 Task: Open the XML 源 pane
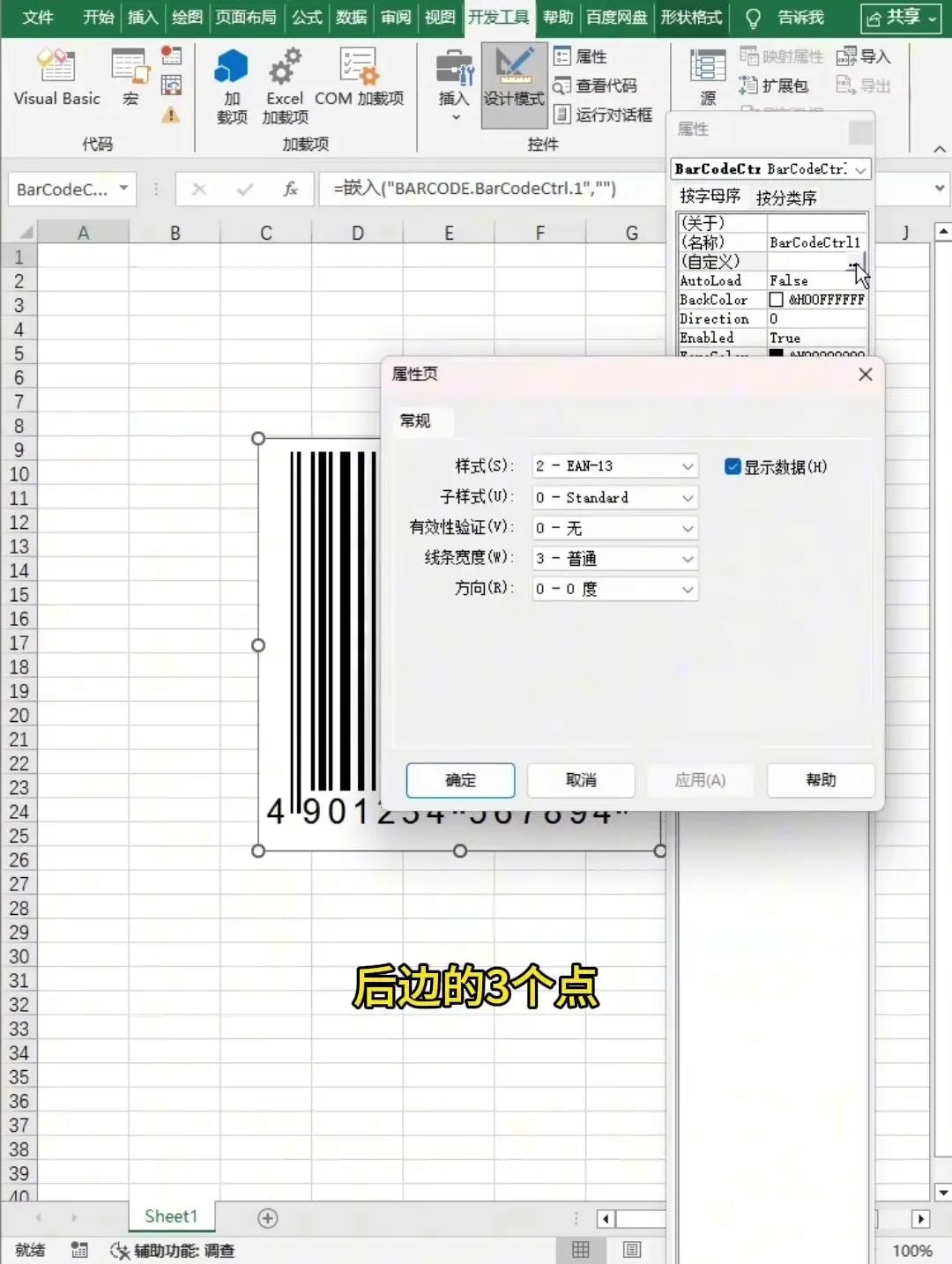(707, 78)
